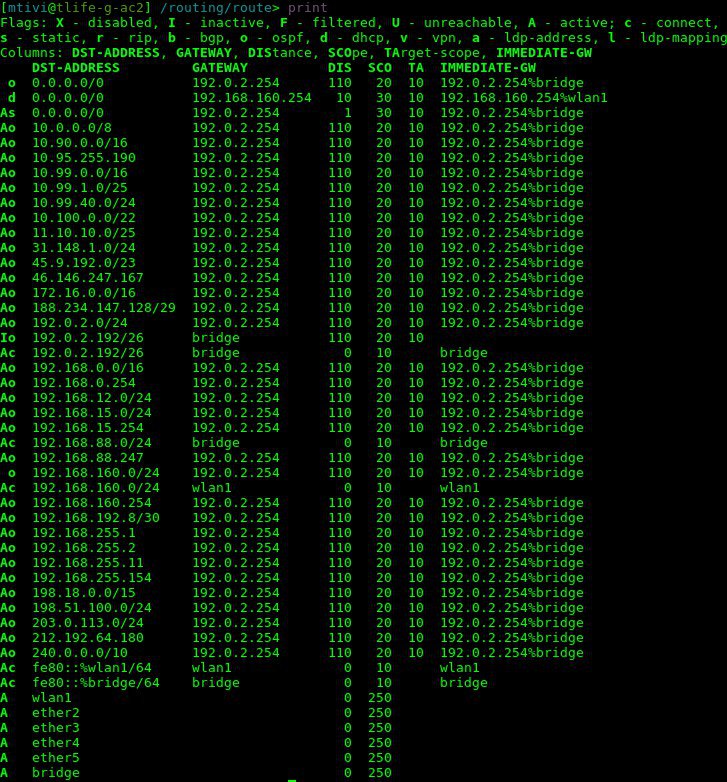This screenshot has width=727, height=782.
Task: Select destination '192.168.255.11'
Action: pyautogui.click(x=88, y=562)
